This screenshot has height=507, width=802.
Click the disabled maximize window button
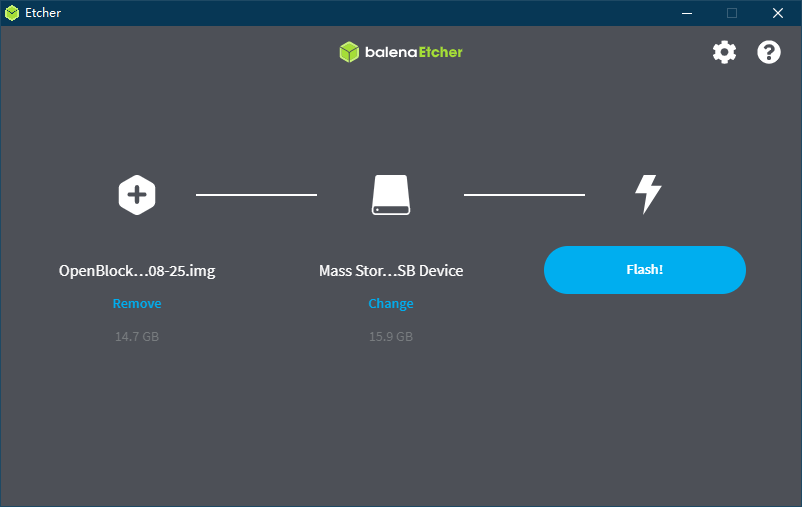coord(732,13)
